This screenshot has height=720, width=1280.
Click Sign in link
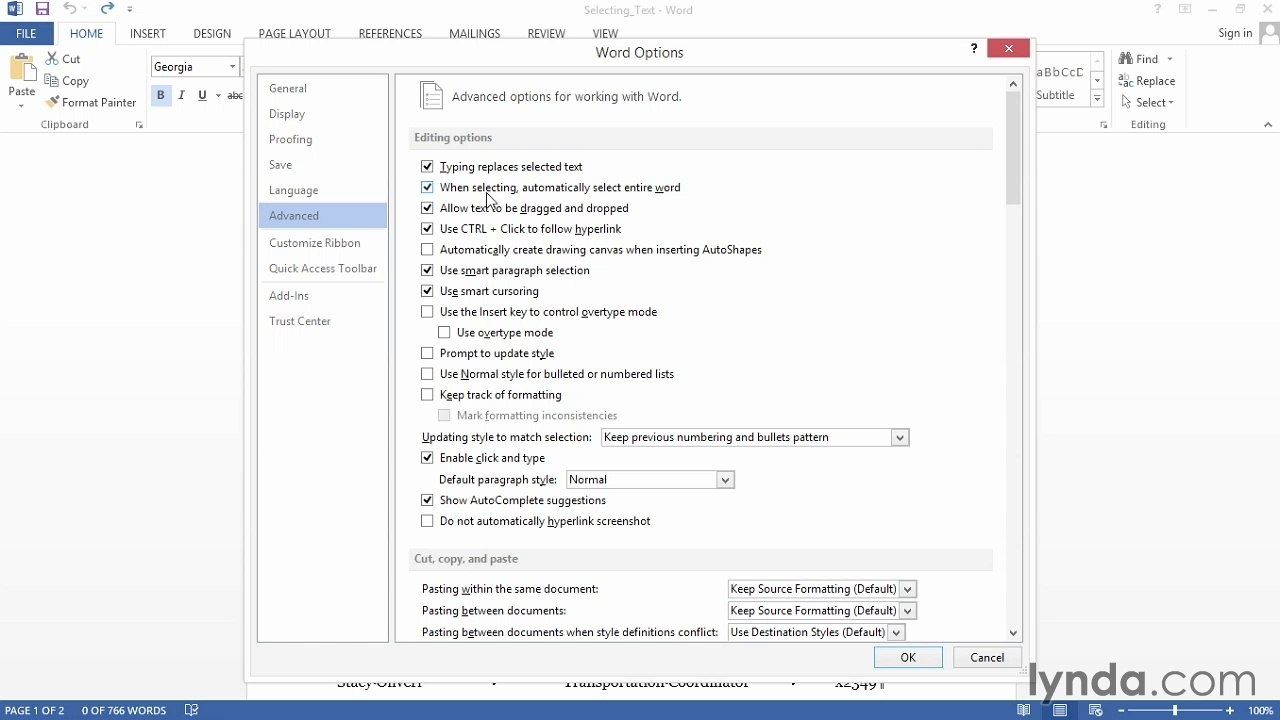1235,33
